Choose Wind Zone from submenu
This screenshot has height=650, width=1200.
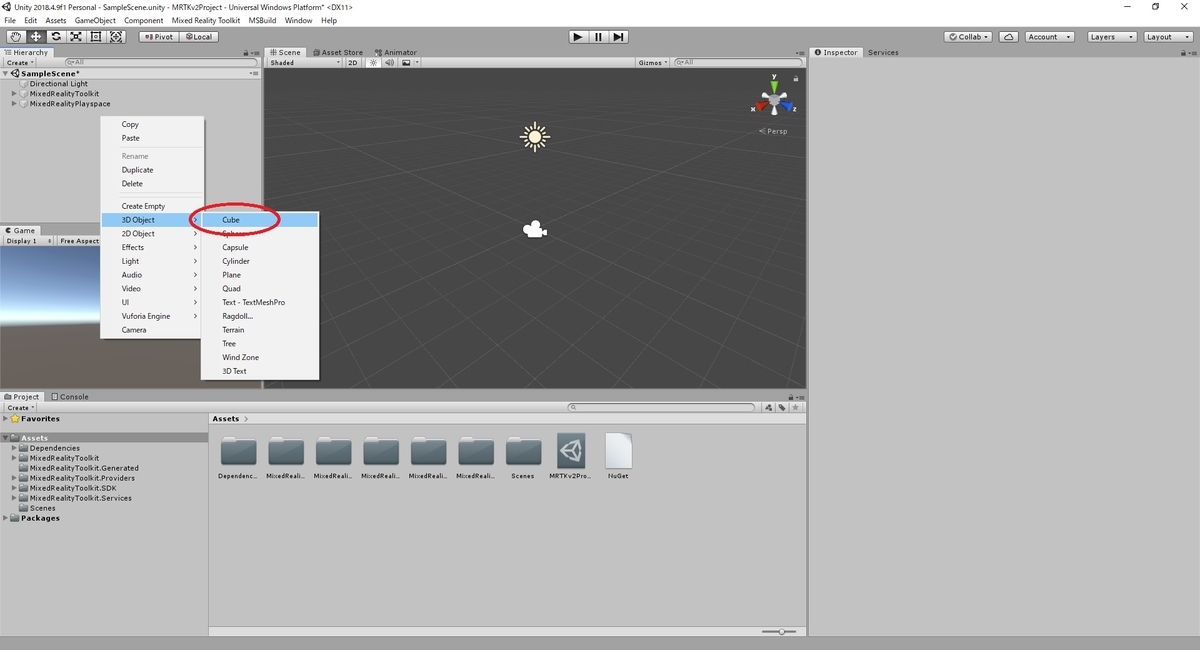[x=260, y=357]
